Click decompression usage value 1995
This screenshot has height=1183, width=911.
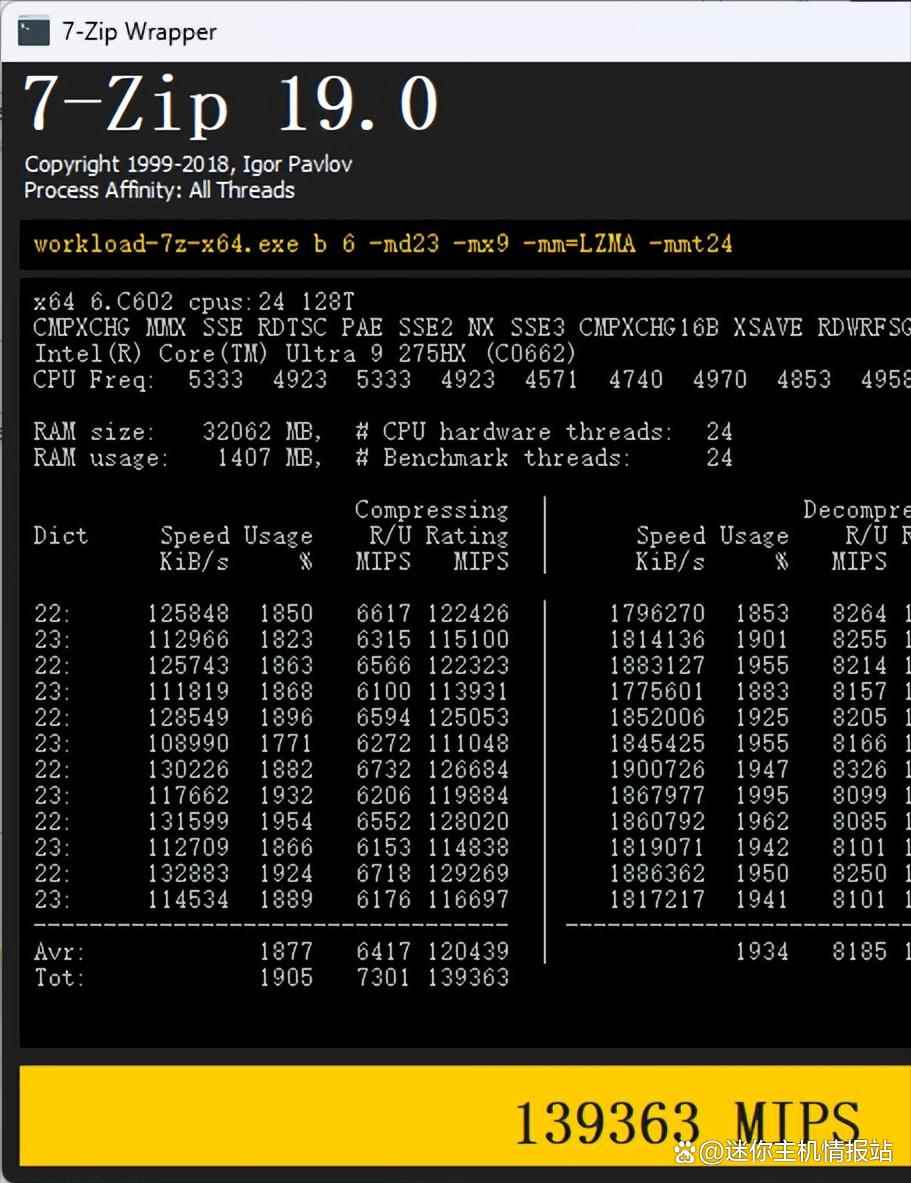[762, 795]
